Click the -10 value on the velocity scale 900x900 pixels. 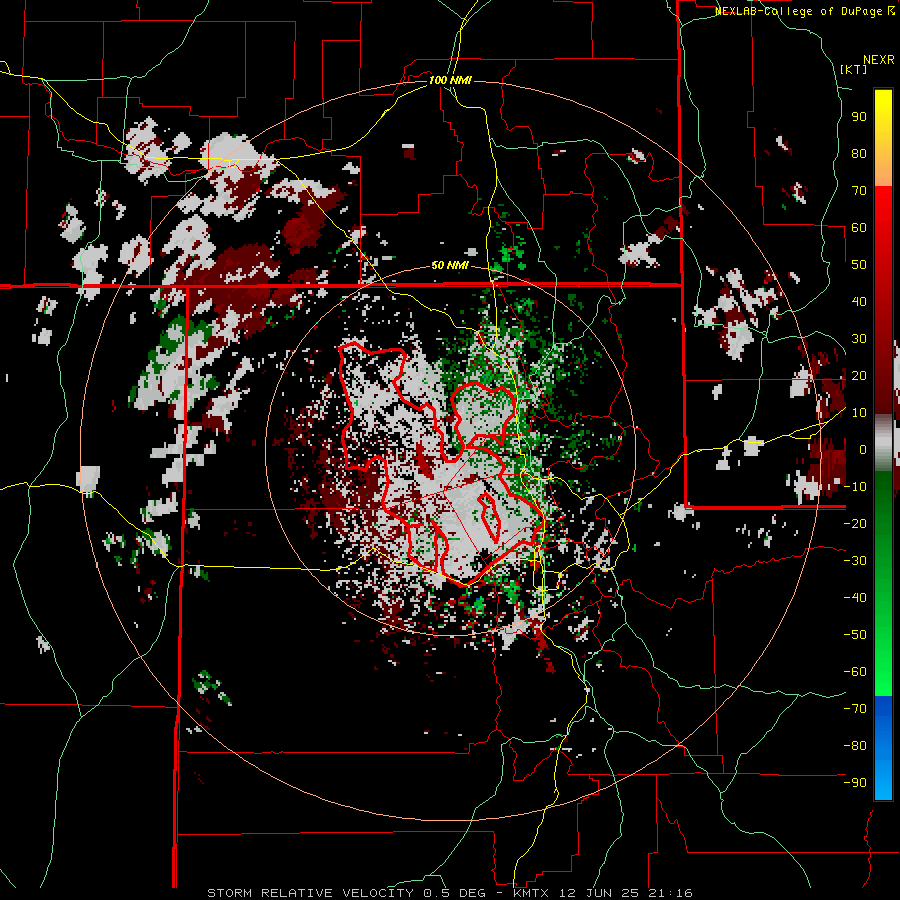point(855,487)
